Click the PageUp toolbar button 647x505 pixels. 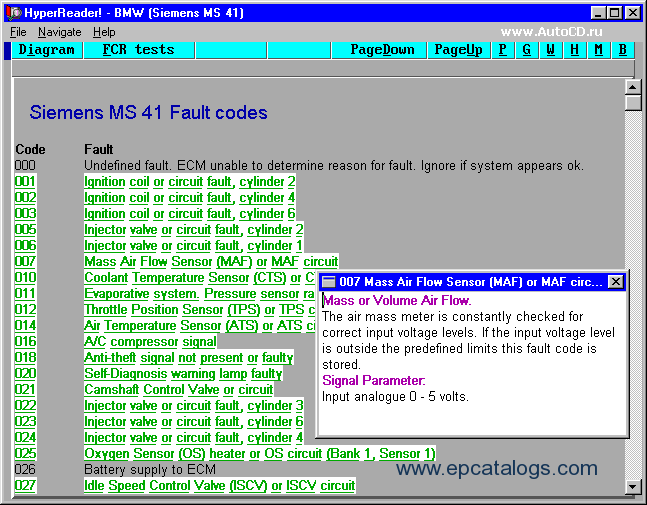click(458, 50)
